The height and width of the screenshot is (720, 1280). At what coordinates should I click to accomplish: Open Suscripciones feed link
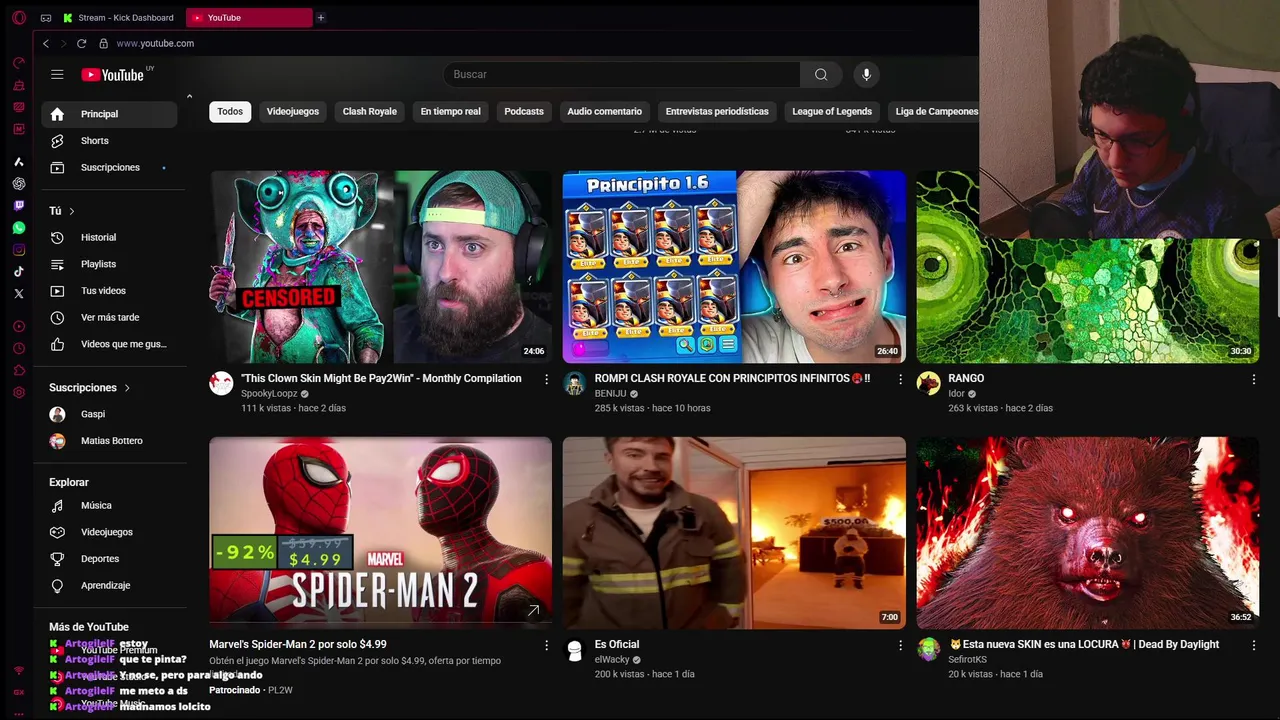tap(109, 167)
